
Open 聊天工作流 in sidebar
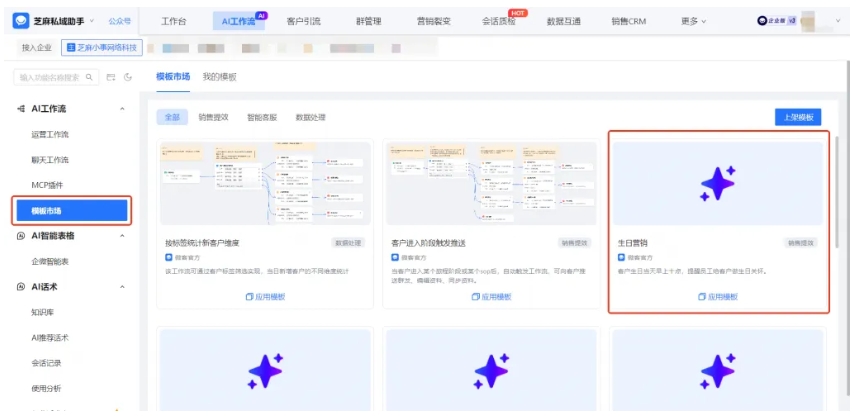point(50,160)
